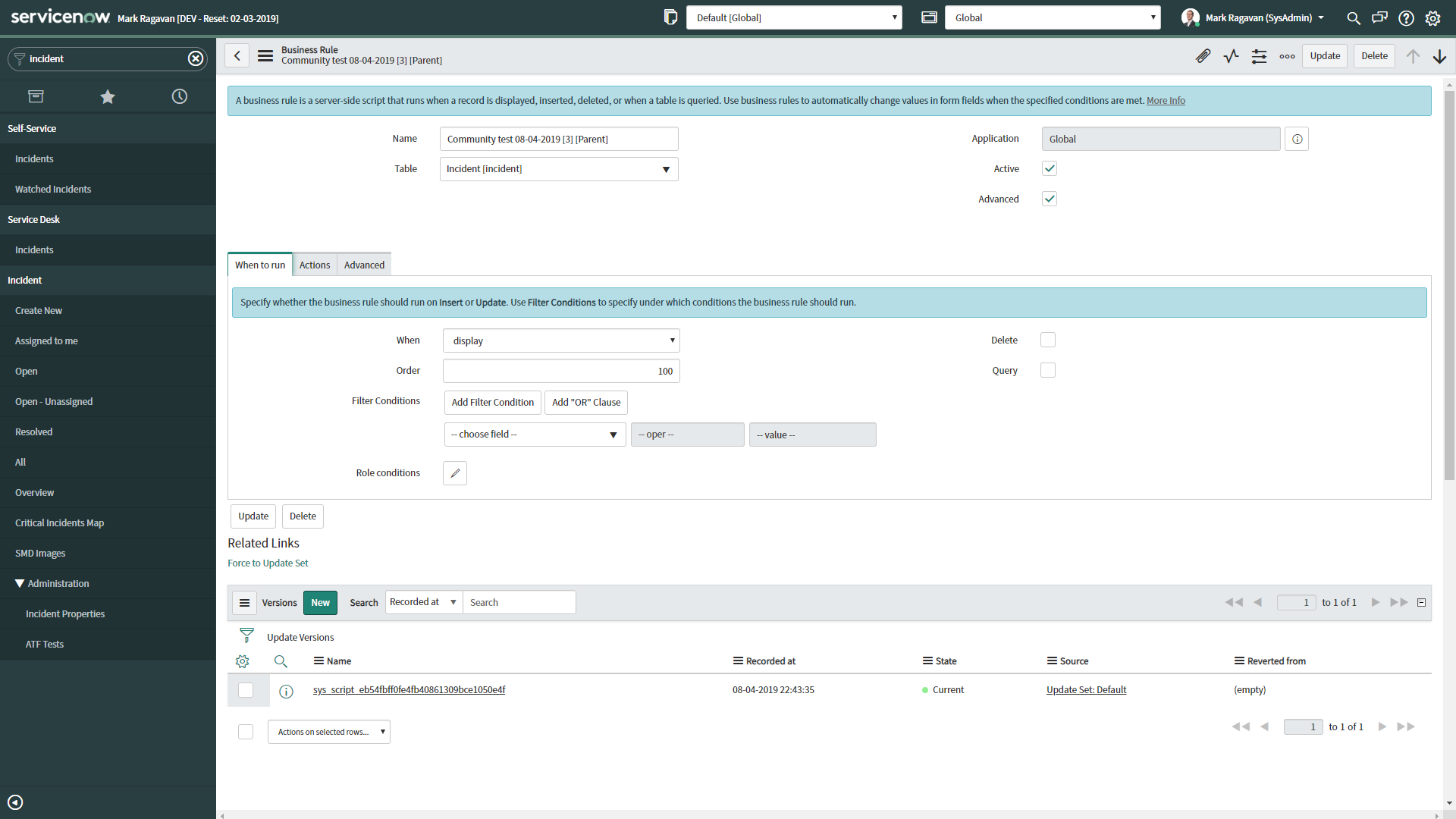Open History clock tab in navigator

click(180, 96)
